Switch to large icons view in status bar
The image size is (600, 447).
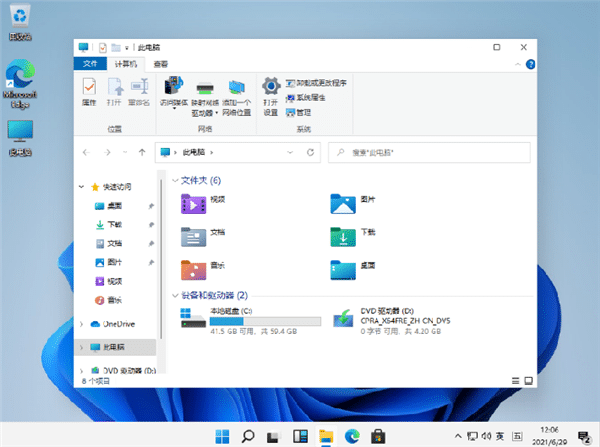[528, 381]
